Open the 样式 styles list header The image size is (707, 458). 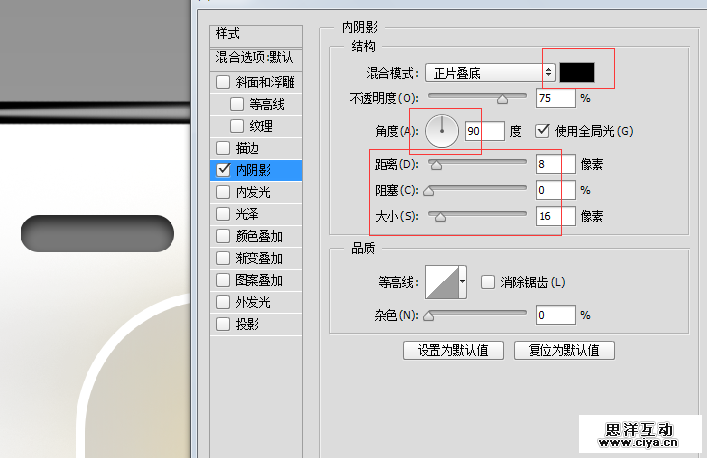point(256,35)
